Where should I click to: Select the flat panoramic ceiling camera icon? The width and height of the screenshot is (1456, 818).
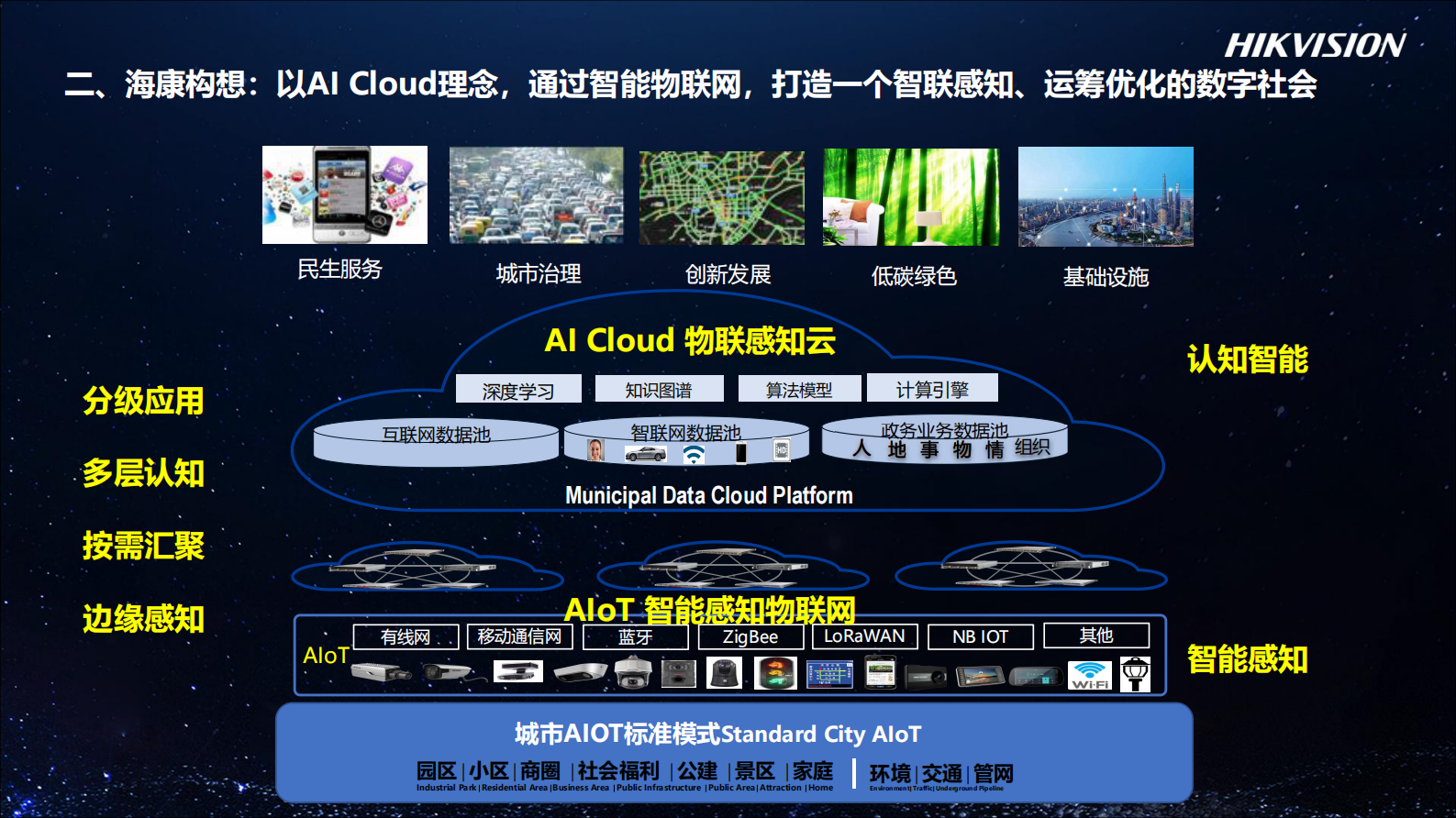pos(581,674)
